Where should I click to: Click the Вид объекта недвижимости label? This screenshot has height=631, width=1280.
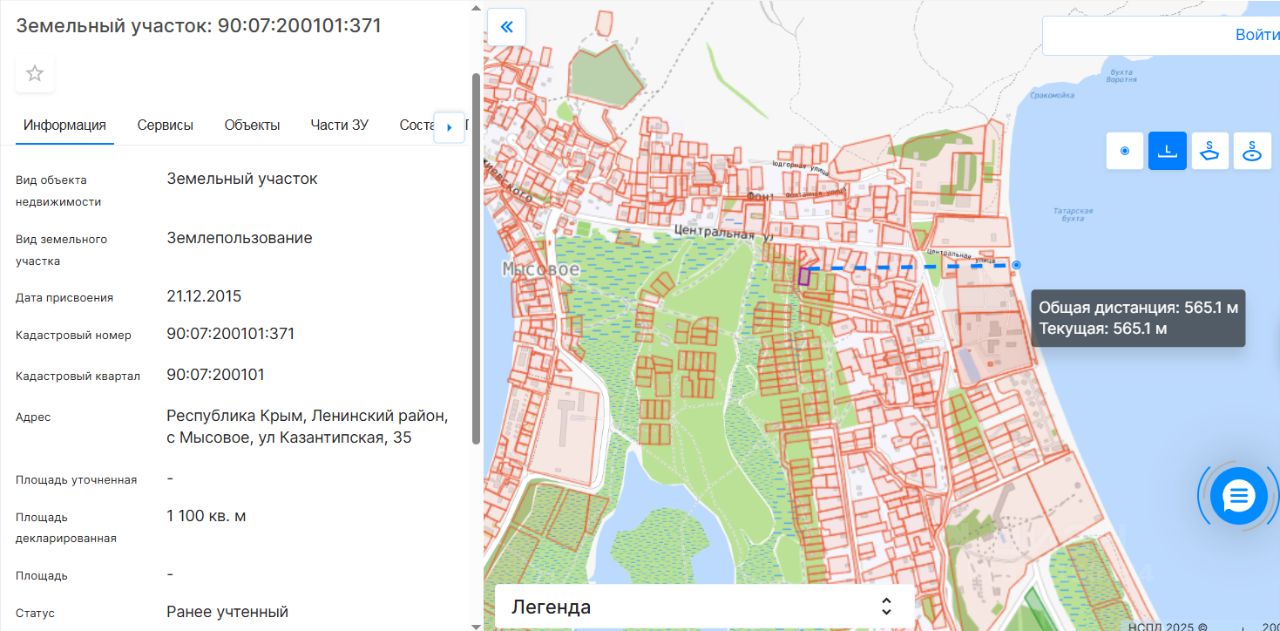58,191
